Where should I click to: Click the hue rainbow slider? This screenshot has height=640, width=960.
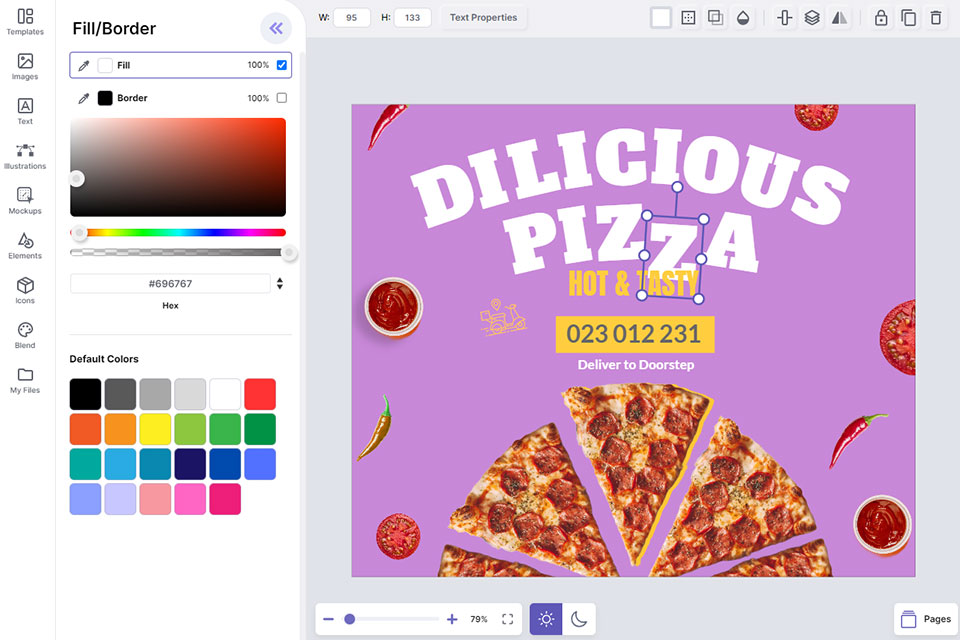178,233
